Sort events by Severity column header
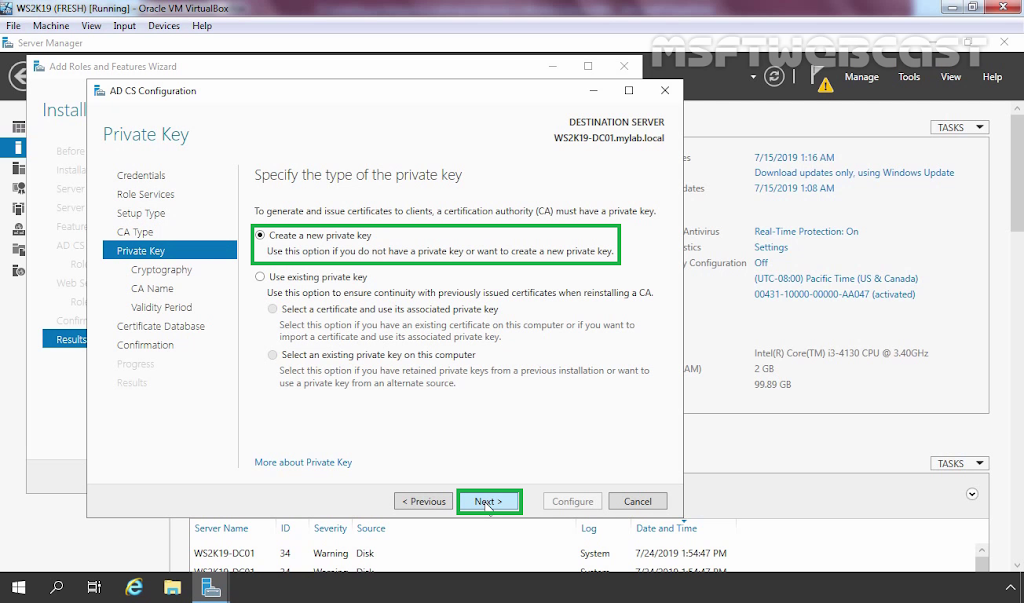The image size is (1024, 603). (x=330, y=528)
